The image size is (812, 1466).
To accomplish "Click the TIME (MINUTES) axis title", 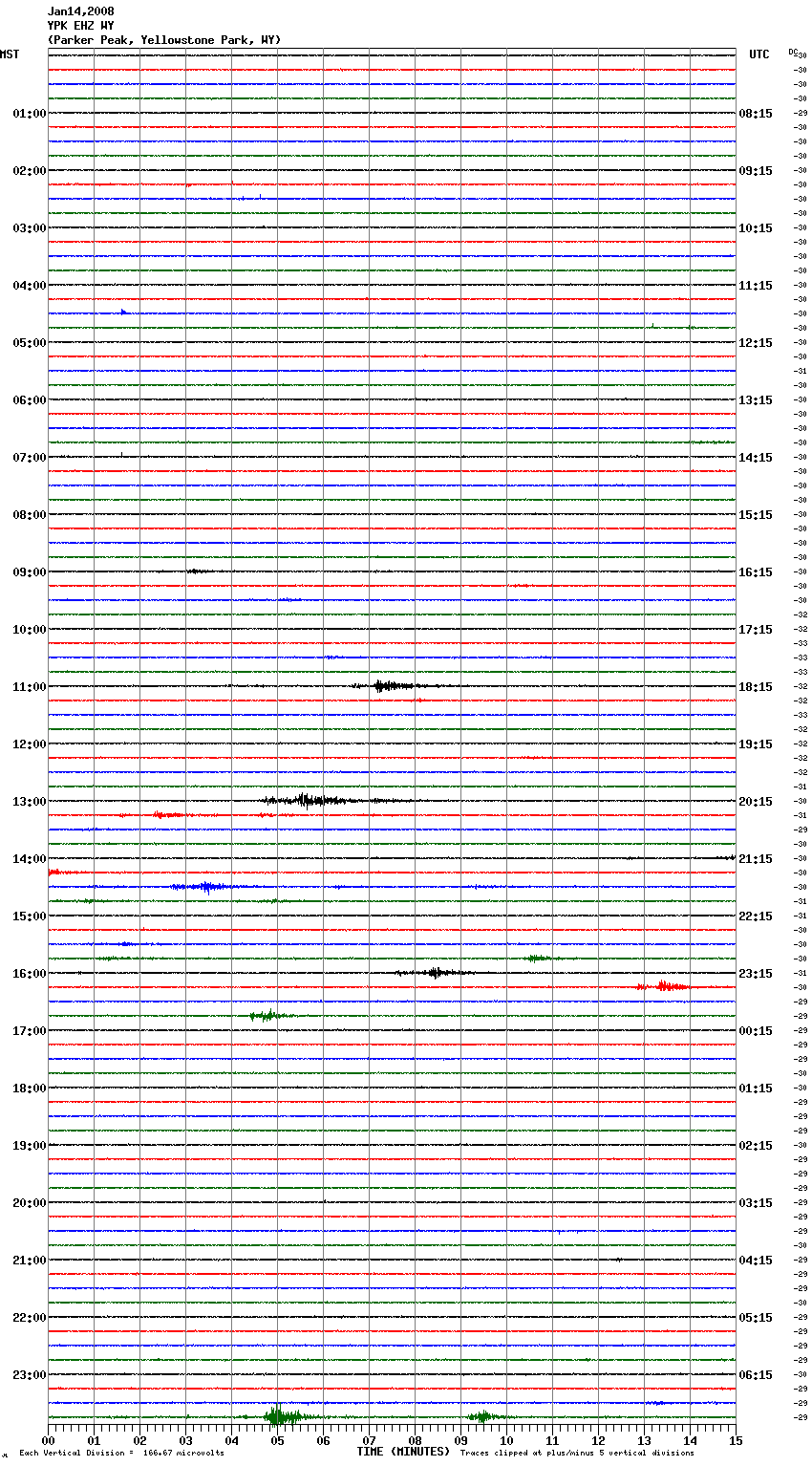I will point(403,1452).
